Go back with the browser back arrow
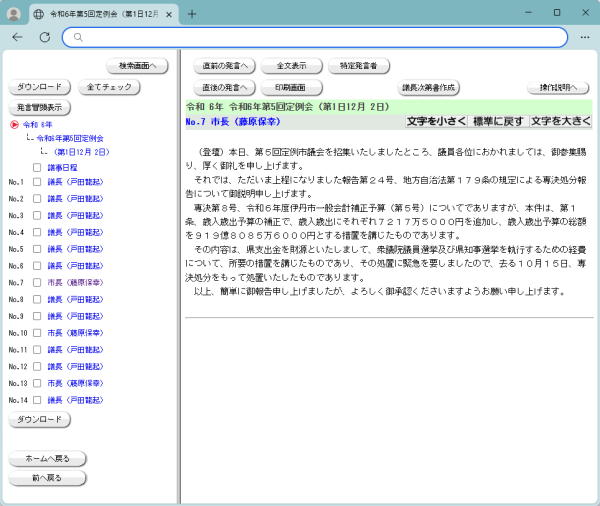600x506 pixels. (17, 37)
